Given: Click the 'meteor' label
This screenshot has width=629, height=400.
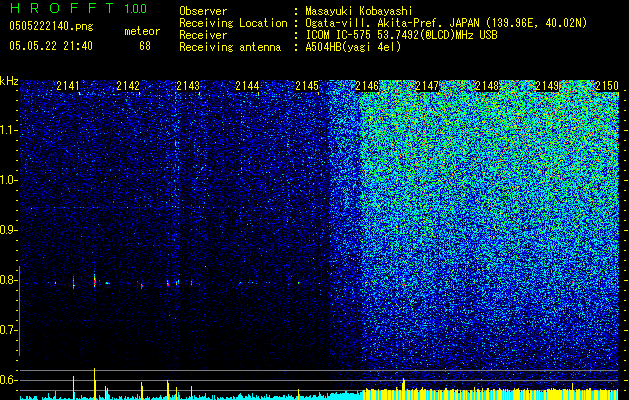Looking at the screenshot, I should point(142,32).
